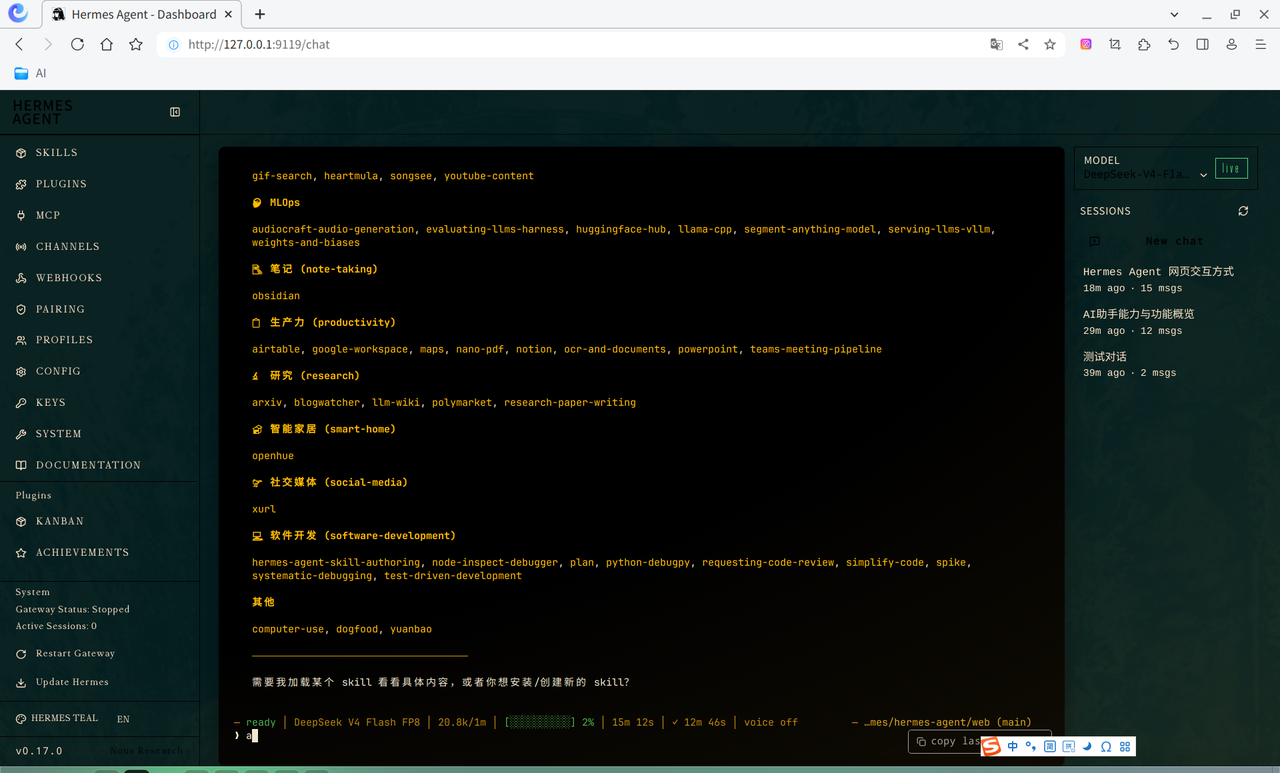The image size is (1280, 773).
Task: Click the browser back arrow
Action: [x=19, y=44]
